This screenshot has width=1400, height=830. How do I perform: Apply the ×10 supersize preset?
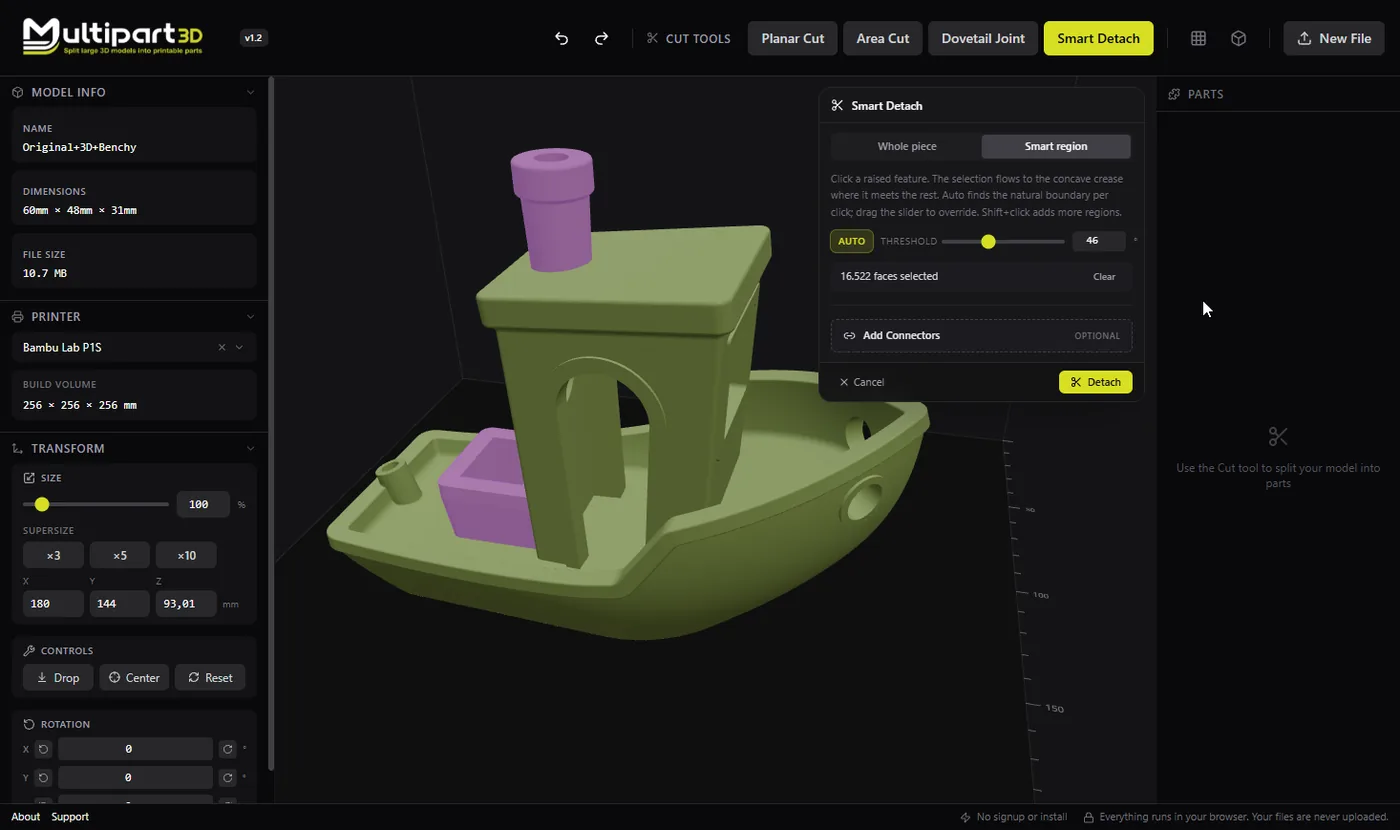point(186,555)
